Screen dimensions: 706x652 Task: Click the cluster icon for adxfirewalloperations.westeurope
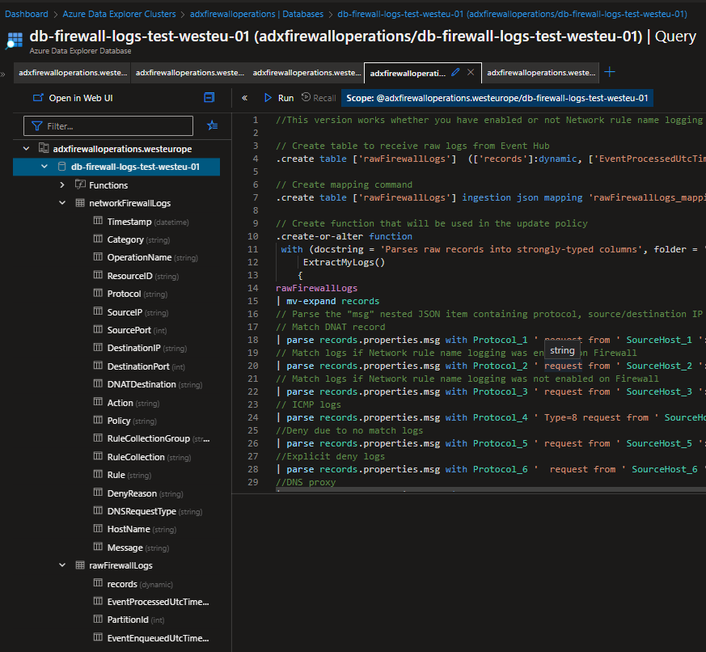coord(44,148)
